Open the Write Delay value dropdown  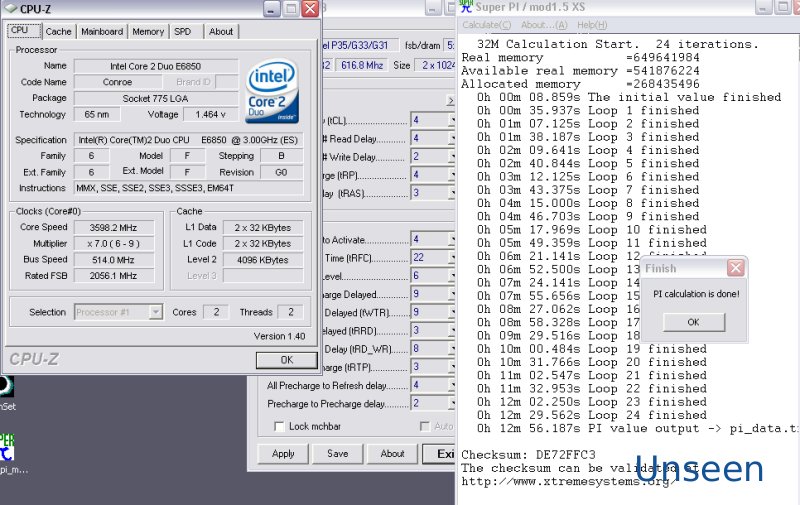(x=452, y=157)
